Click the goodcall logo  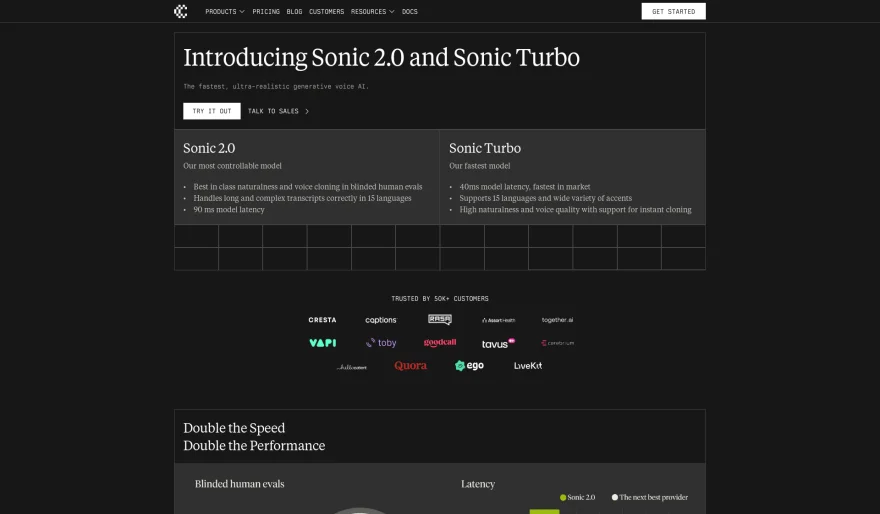(439, 342)
